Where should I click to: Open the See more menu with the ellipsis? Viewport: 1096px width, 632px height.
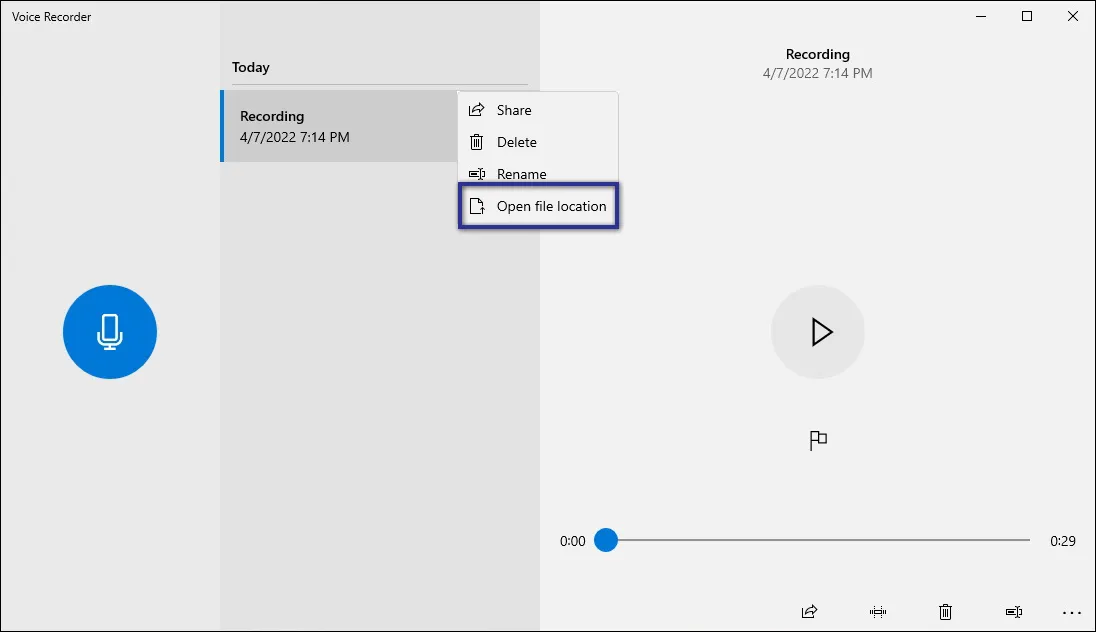point(1073,611)
